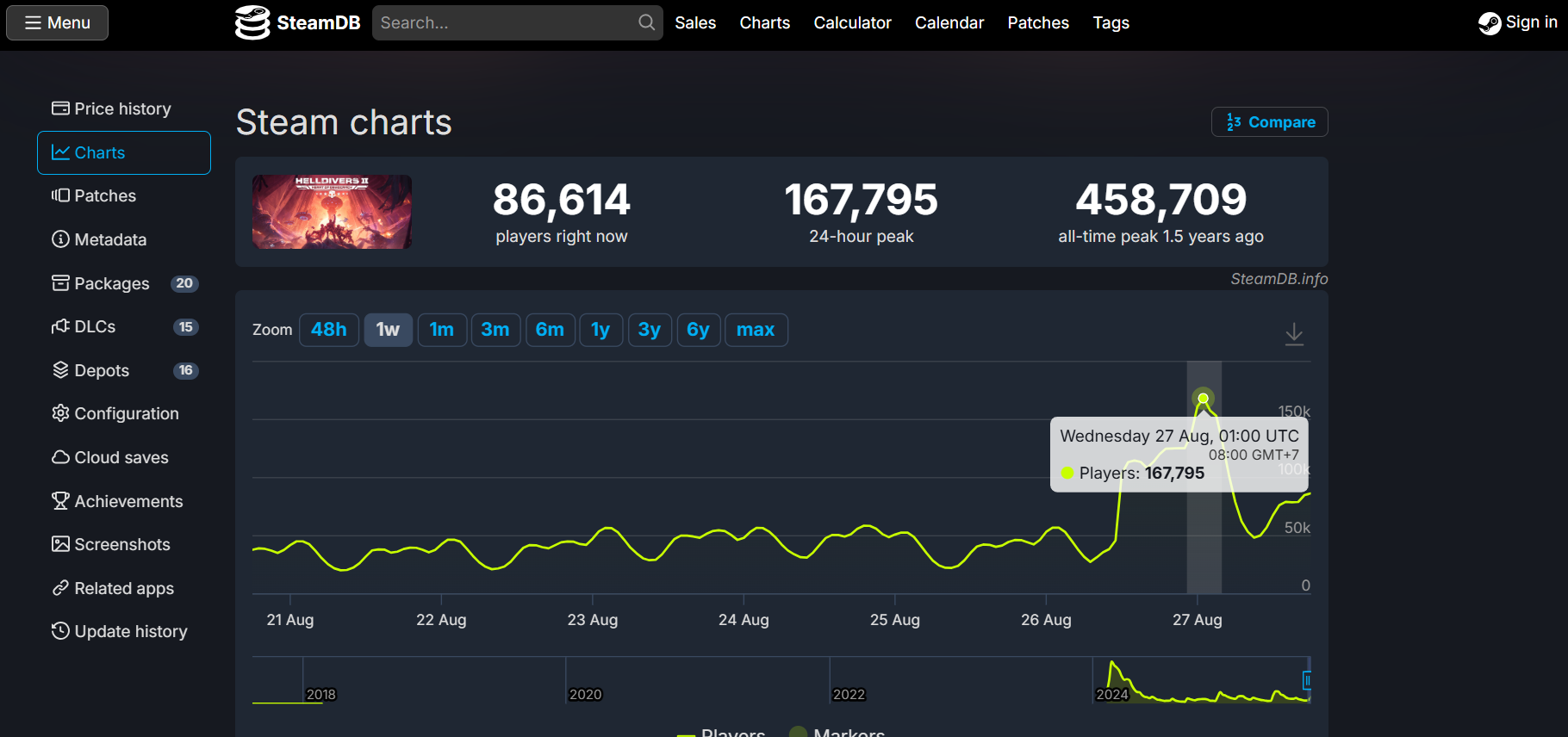Viewport: 1568px width, 737px height.
Task: Set chart zoom to 6m
Action: tap(550, 330)
